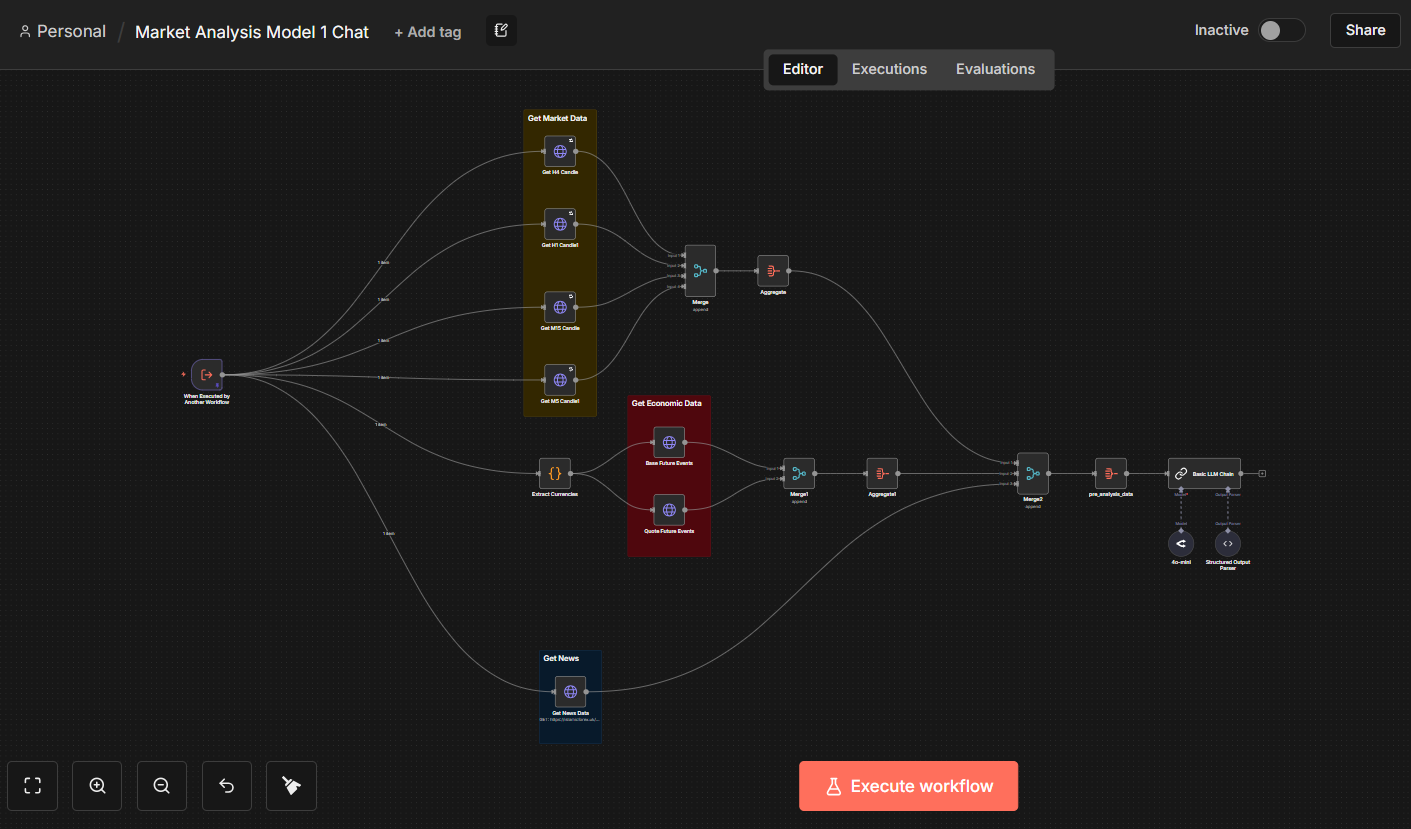Open the Get H4 Candle HTTP node
1411x829 pixels.
(560, 152)
